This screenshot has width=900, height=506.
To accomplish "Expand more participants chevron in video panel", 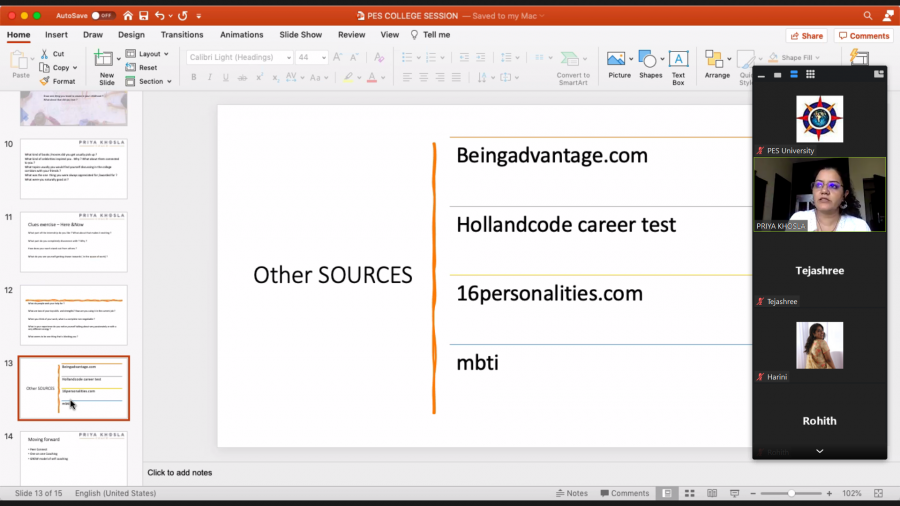I will click(819, 451).
